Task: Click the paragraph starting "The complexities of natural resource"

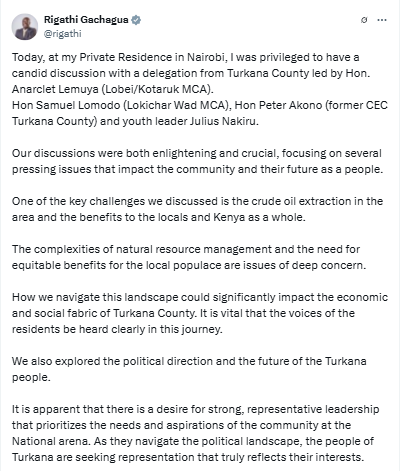Action: click(189, 257)
